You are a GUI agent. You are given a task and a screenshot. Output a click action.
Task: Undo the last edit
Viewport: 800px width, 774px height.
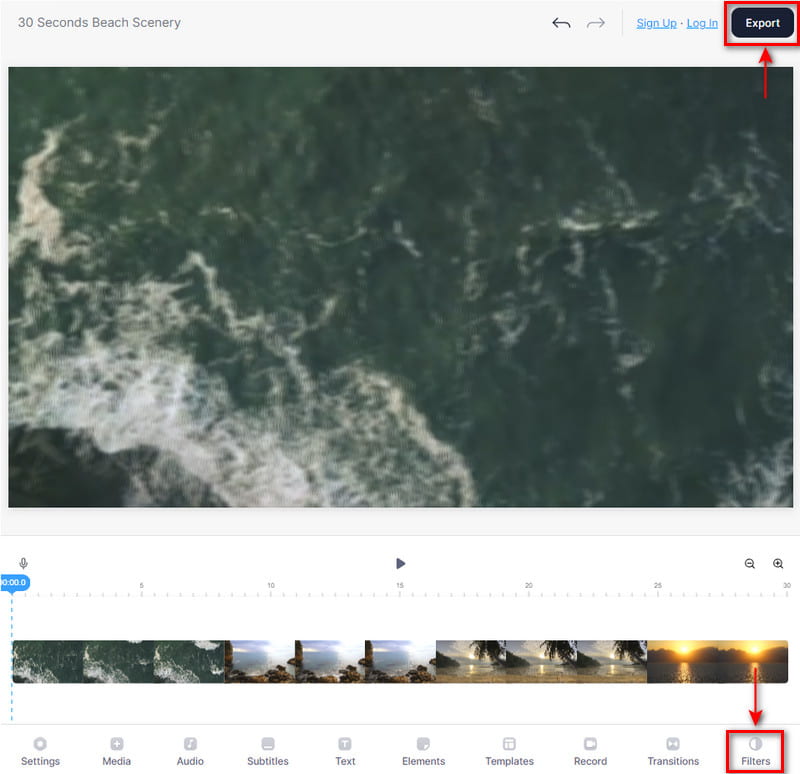pyautogui.click(x=561, y=22)
